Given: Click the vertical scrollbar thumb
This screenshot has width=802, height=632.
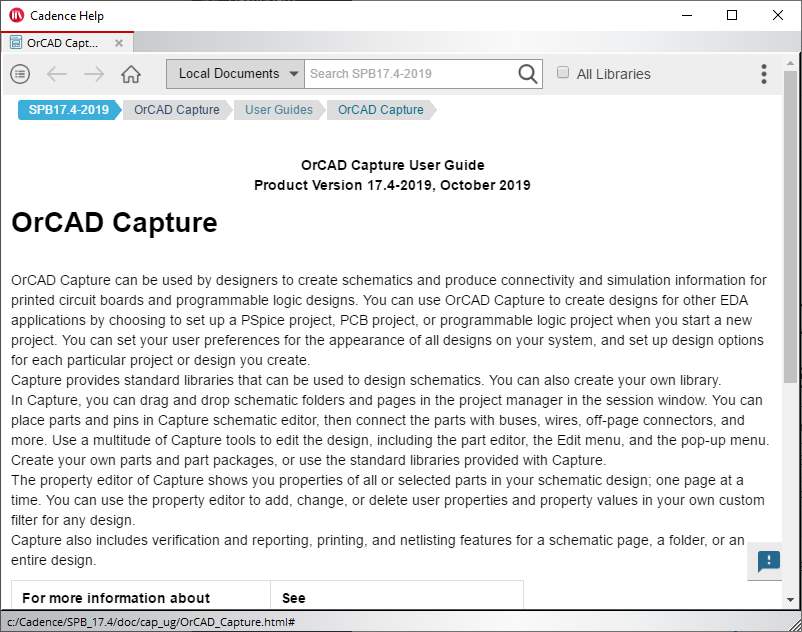Looking at the screenshot, I should (790, 227).
